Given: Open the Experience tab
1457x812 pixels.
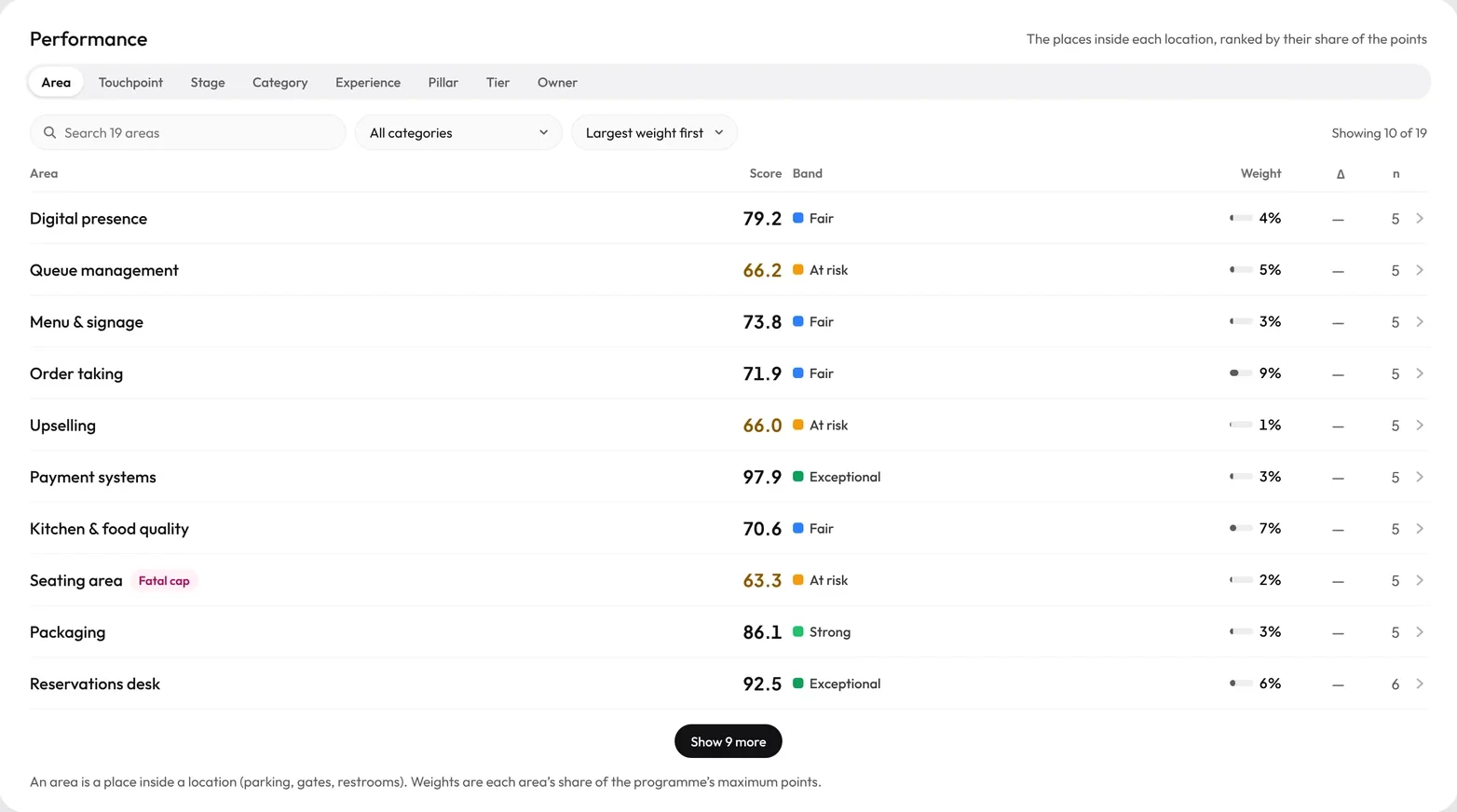Looking at the screenshot, I should point(368,83).
